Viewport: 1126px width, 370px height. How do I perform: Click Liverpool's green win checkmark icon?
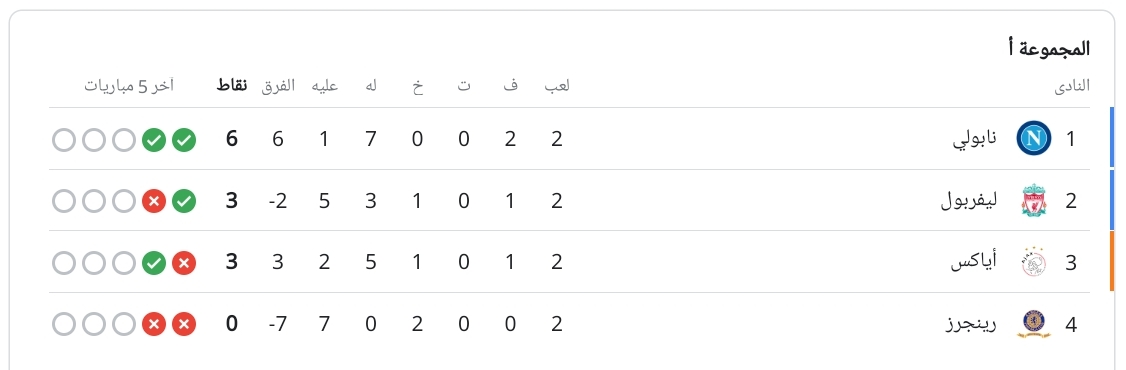pos(184,202)
